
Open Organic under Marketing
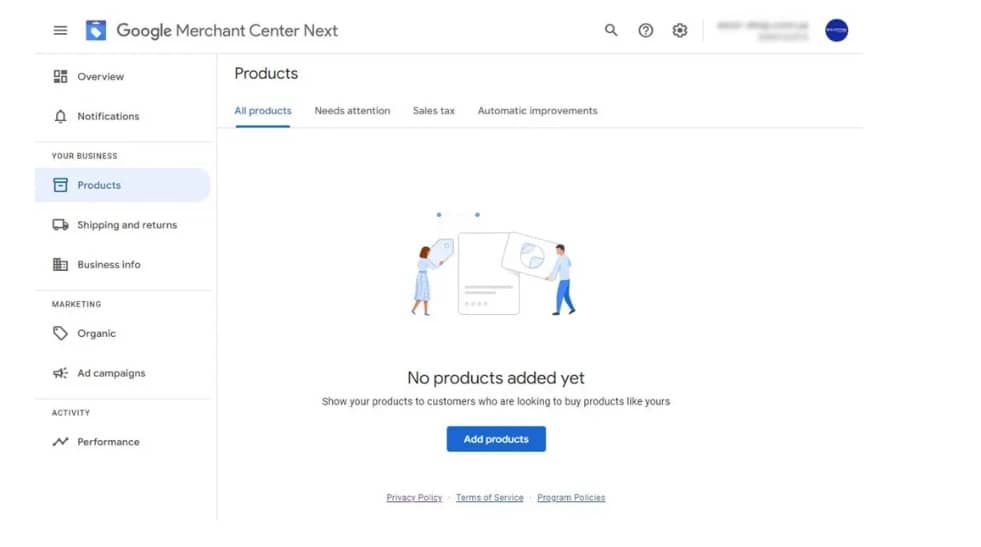96,334
